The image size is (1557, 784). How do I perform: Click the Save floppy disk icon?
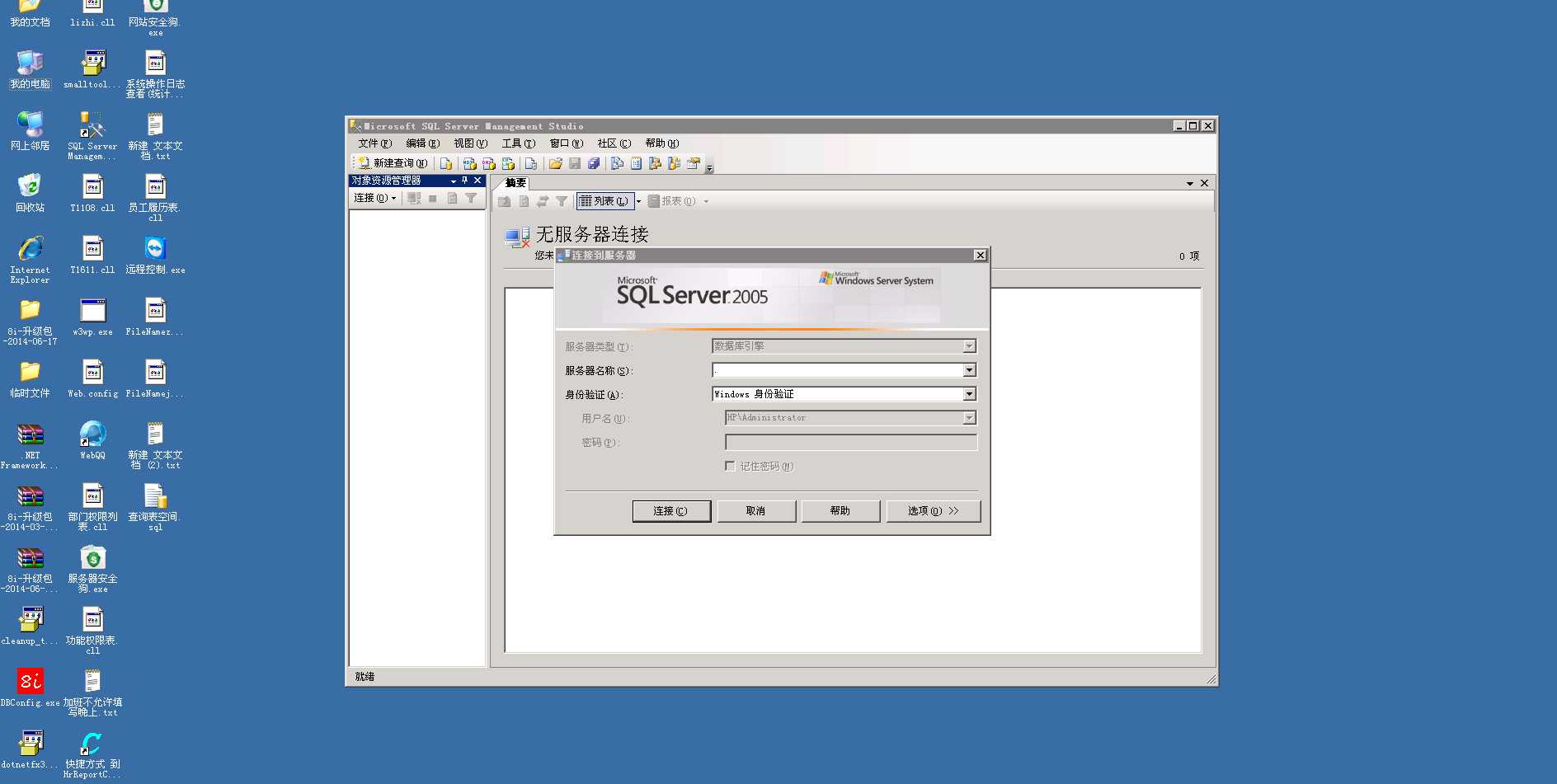point(575,163)
